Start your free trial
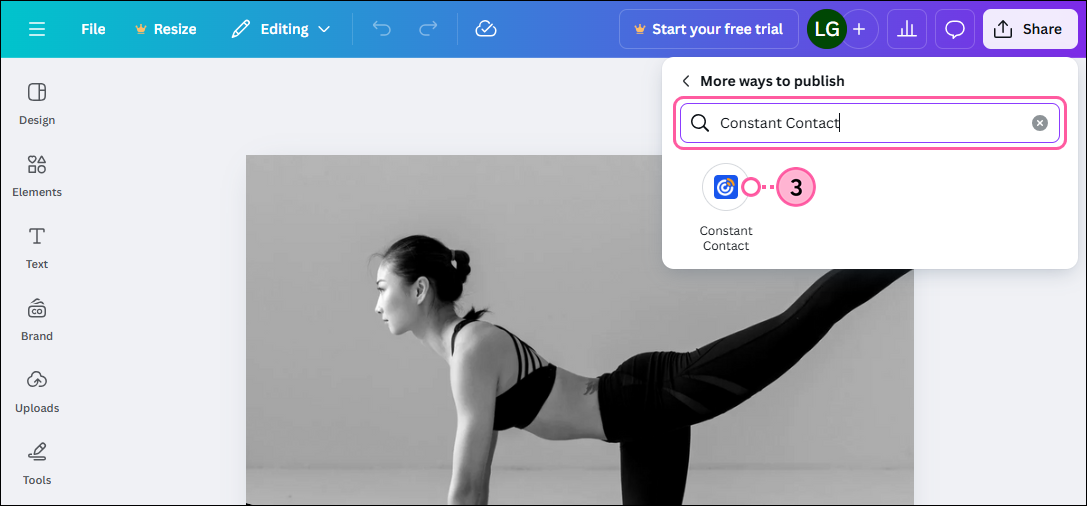Viewport: 1087px width, 506px height. [x=708, y=29]
